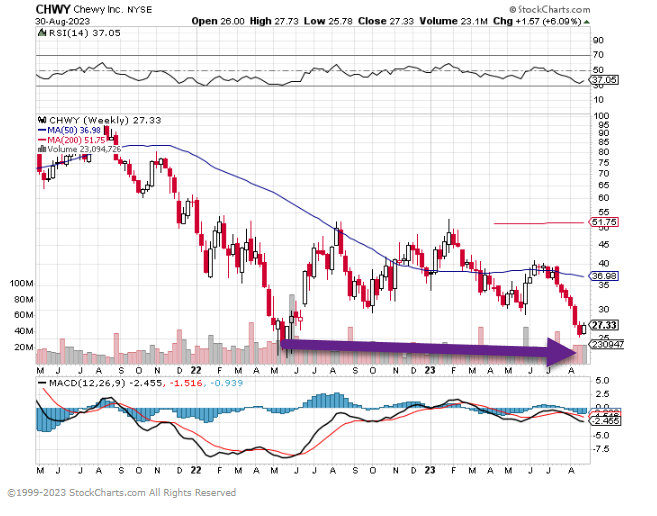The height and width of the screenshot is (516, 657).
Task: Click the -5.0 level on MACD axis
Action: point(600,436)
